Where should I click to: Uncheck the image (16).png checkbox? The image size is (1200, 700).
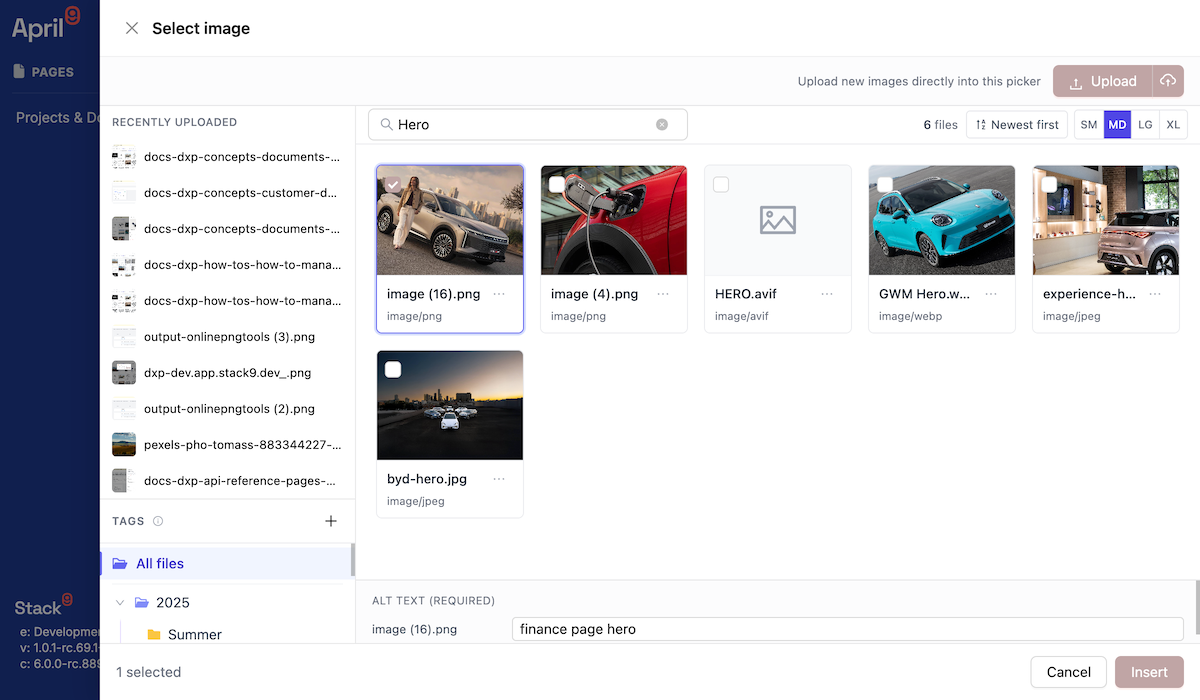tap(393, 185)
